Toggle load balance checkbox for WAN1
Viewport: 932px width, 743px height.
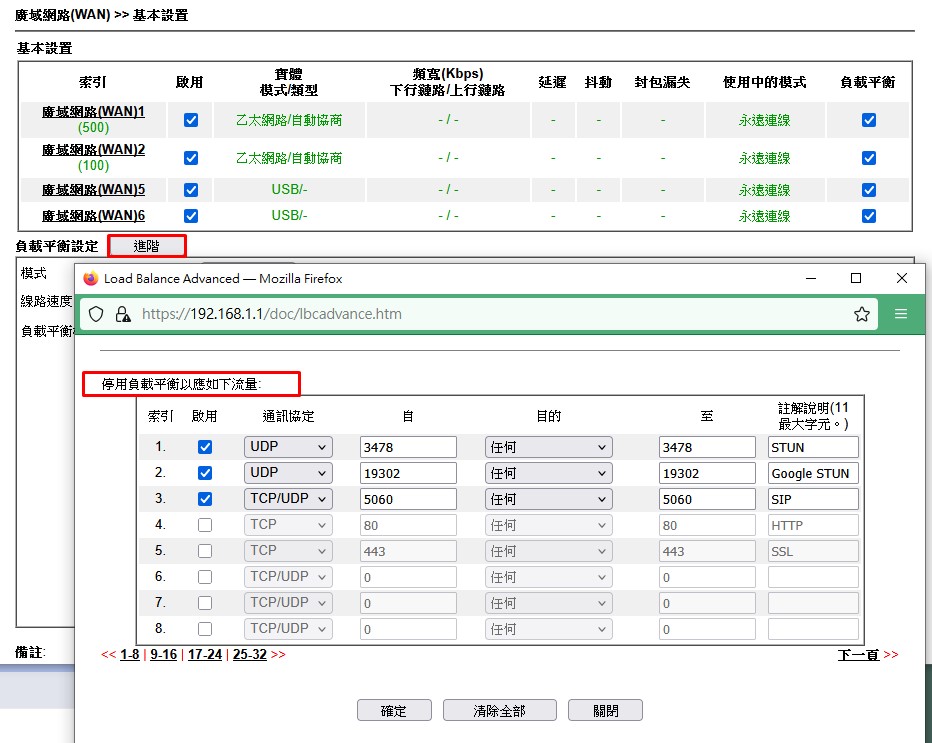point(868,120)
